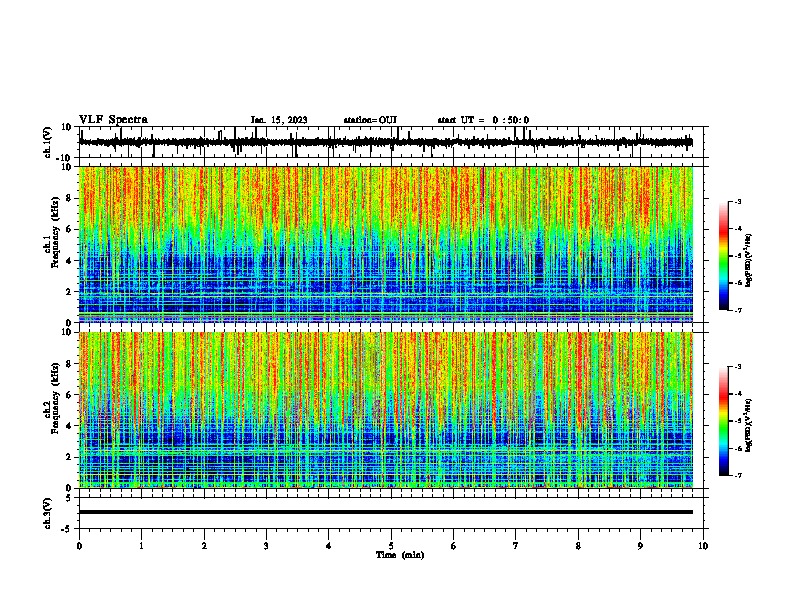This screenshot has height=612, width=792.
Task: Click the 'ch.1(V)' waveform axis label
Action: click(x=48, y=142)
